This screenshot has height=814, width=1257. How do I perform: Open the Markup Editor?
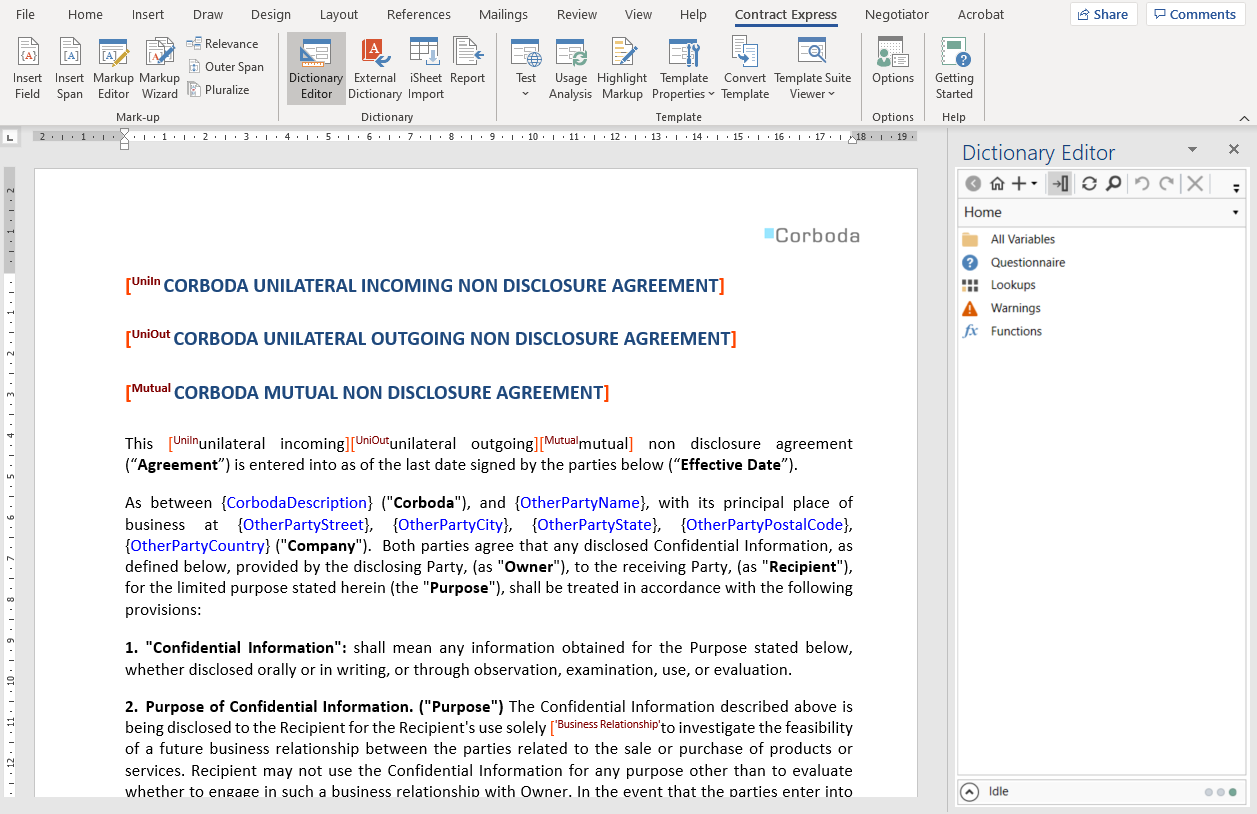112,68
